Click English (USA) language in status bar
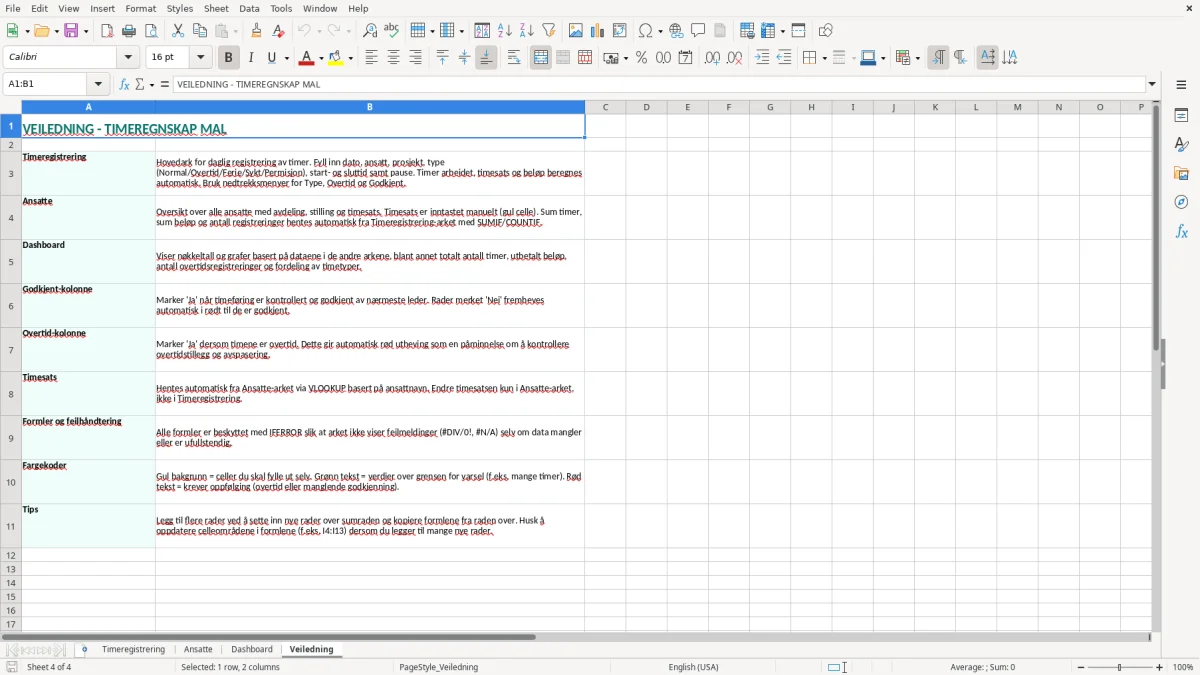The height and width of the screenshot is (675, 1200). tap(693, 667)
